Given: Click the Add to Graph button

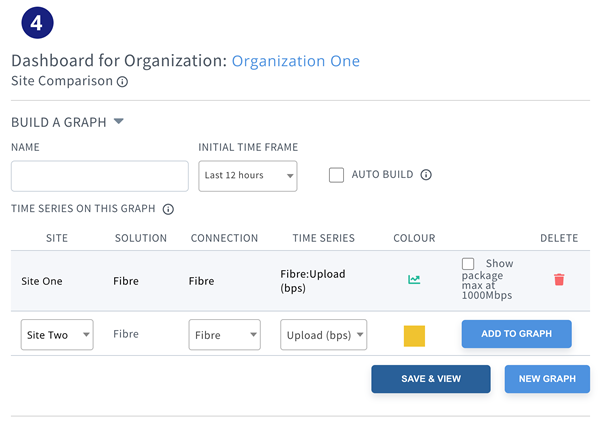Looking at the screenshot, I should (x=516, y=334).
